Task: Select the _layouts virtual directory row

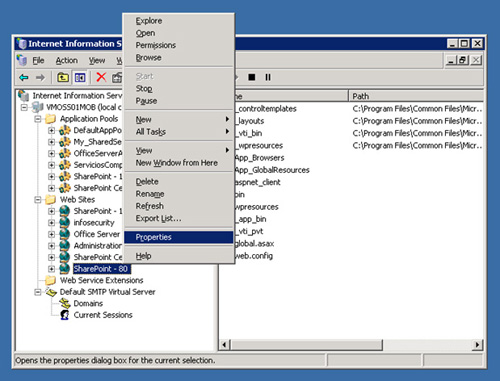Action: point(250,121)
